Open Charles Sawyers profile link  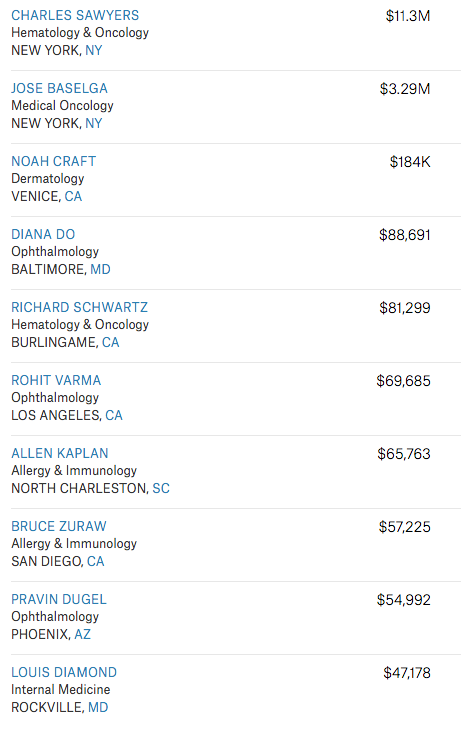pos(75,16)
